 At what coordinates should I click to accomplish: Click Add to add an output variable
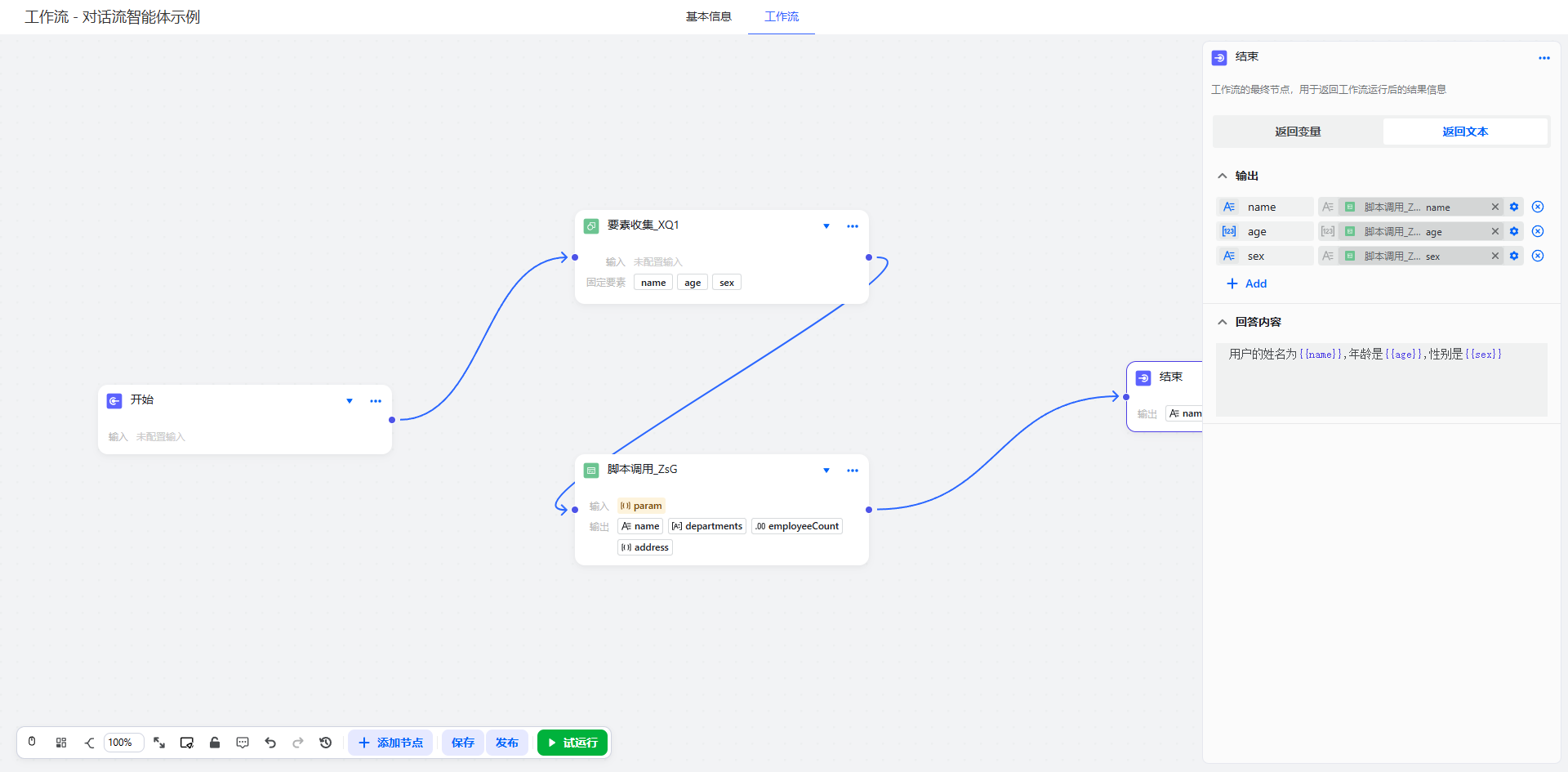click(x=1247, y=283)
